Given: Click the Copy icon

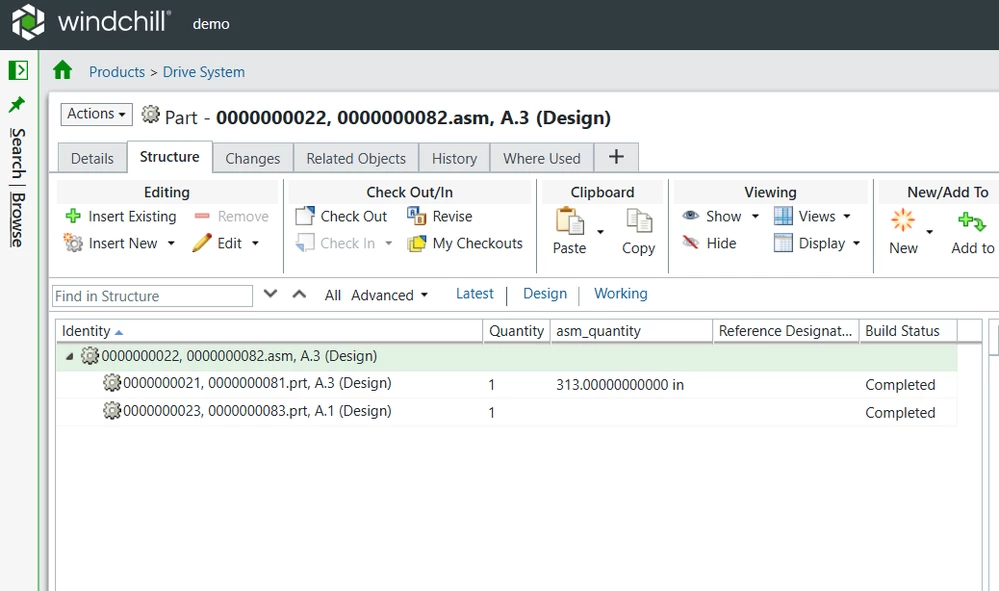Looking at the screenshot, I should pyautogui.click(x=639, y=221).
